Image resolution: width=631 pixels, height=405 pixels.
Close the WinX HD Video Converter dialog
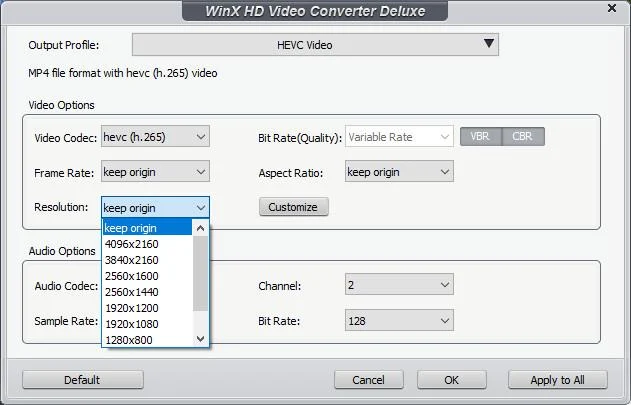click(612, 8)
